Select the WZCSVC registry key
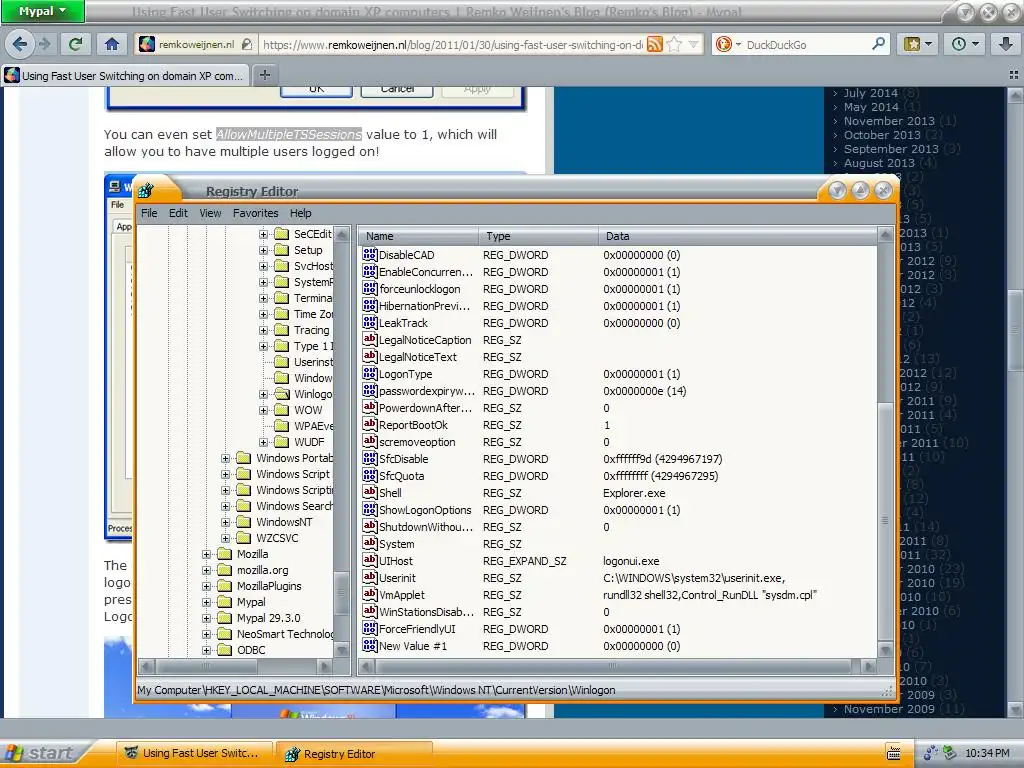The image size is (1024, 768). [277, 537]
